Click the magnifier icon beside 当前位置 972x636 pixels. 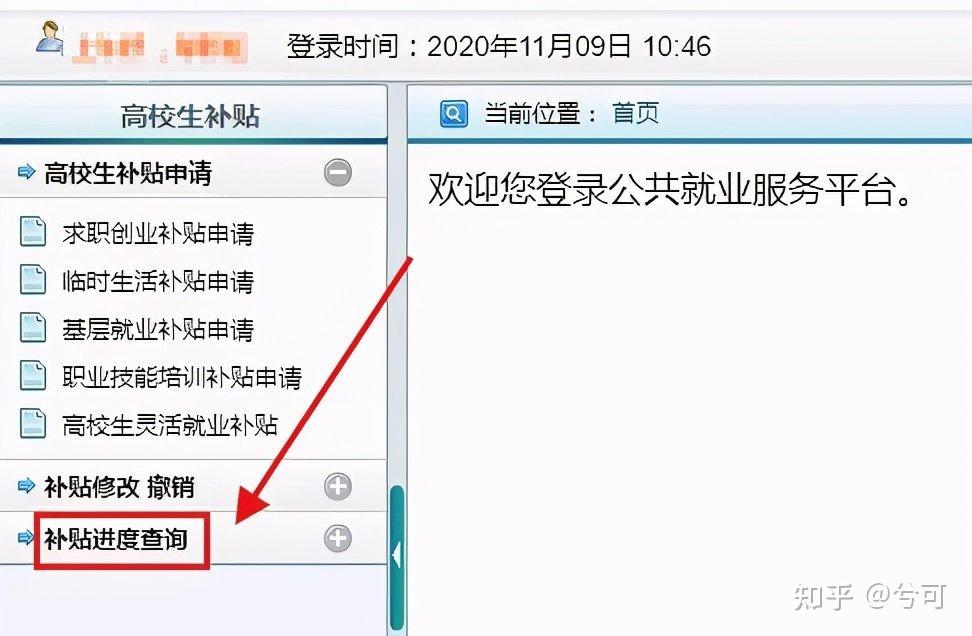[x=454, y=114]
